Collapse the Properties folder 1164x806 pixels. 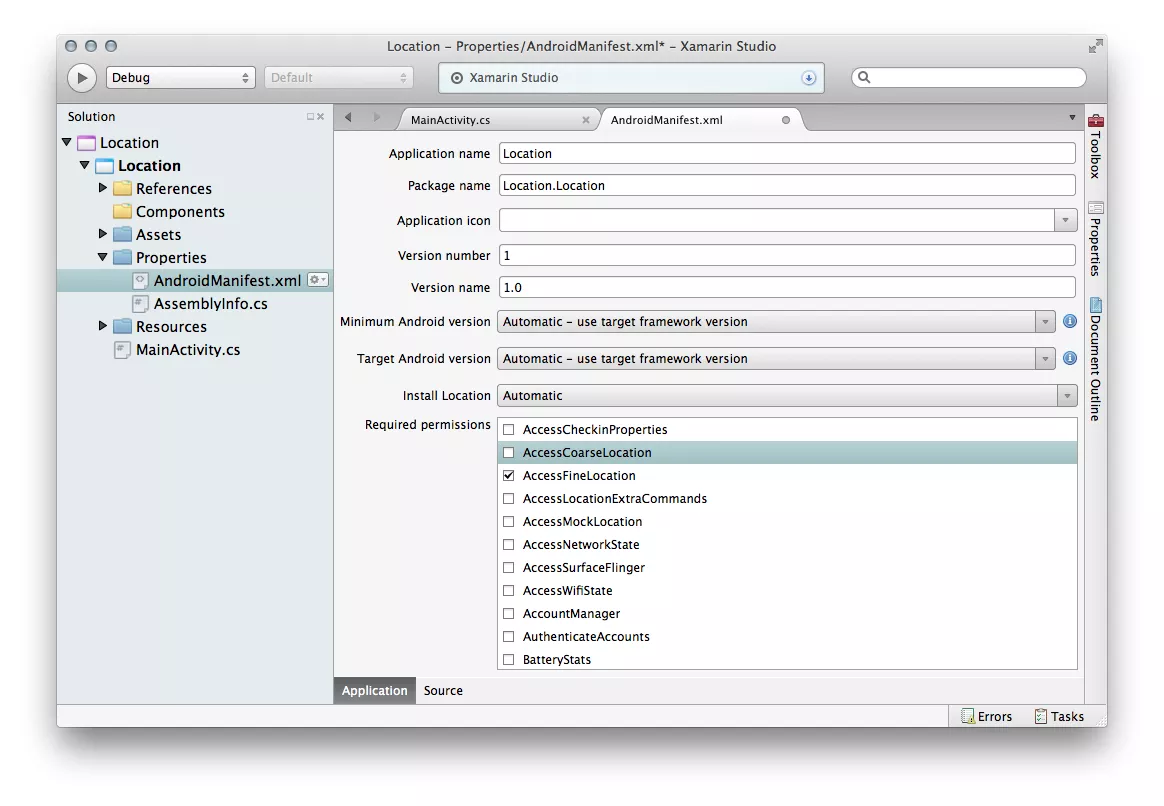(102, 257)
